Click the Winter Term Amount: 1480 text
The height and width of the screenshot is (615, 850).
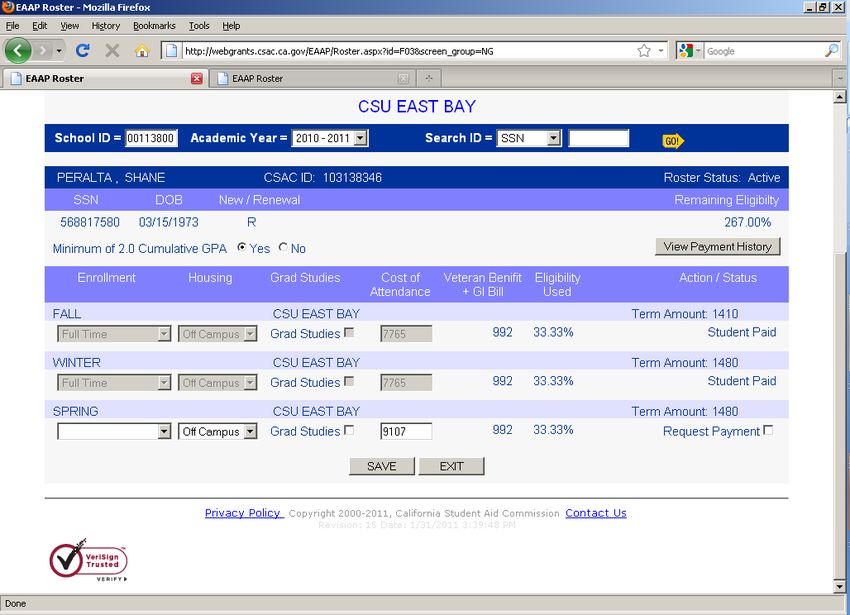click(685, 362)
